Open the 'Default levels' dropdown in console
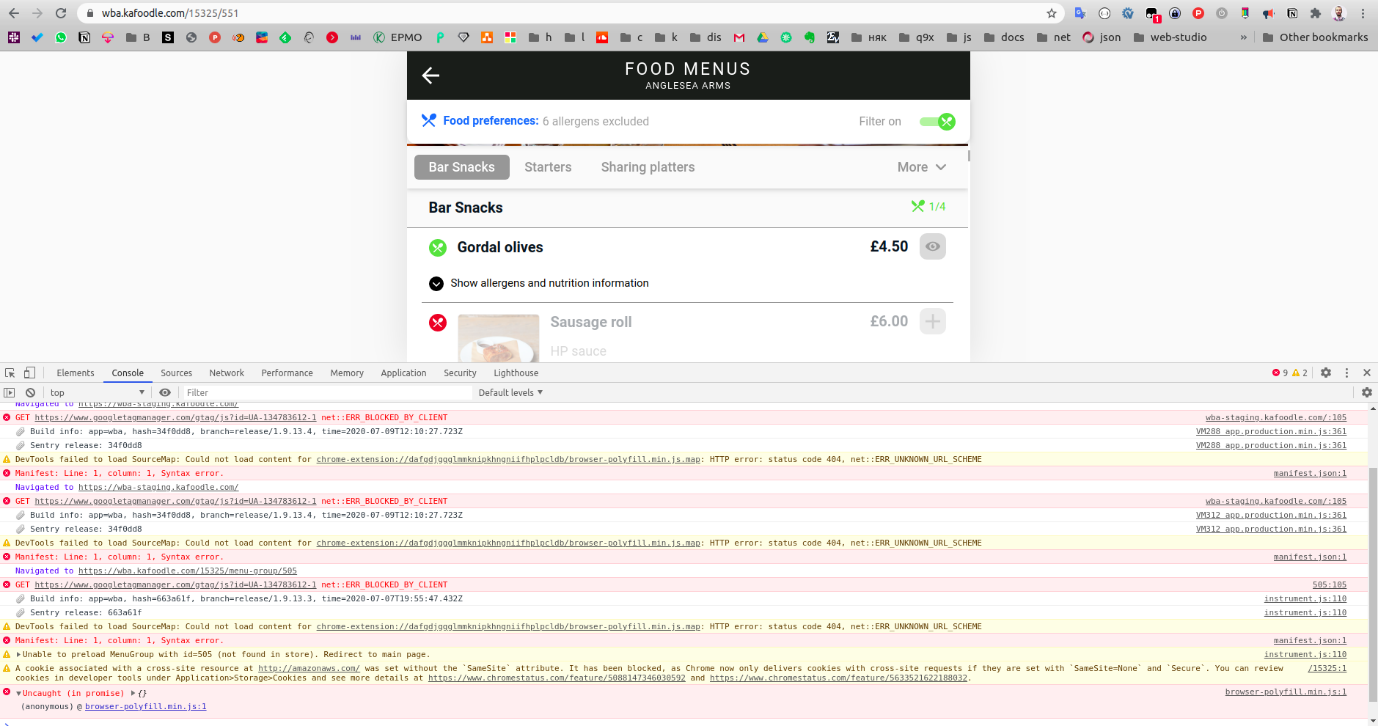This screenshot has height=726, width=1378. (x=510, y=392)
